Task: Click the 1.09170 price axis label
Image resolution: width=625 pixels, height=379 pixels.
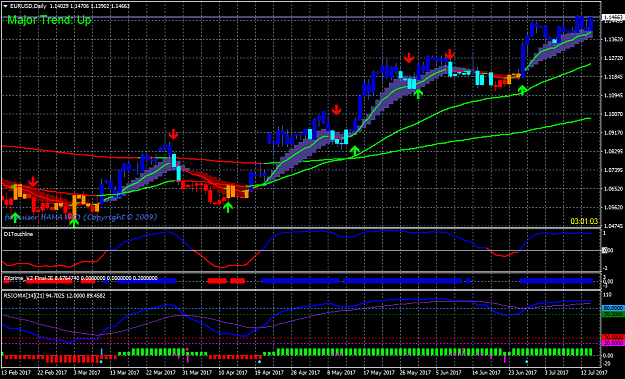Action: [613, 133]
